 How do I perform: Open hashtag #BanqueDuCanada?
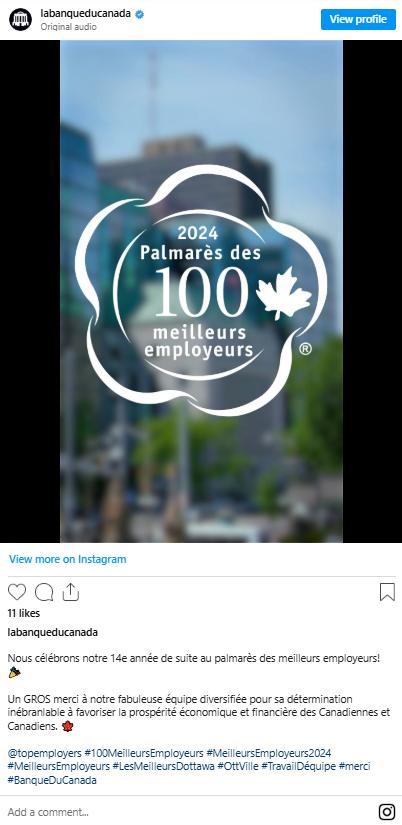(52, 780)
